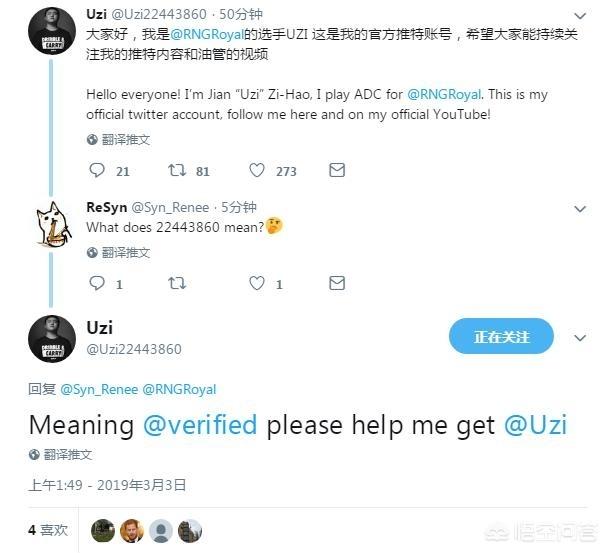The image size is (609, 553).
Task: Translate the main reply tweet via 翻译推文
Action: (x=61, y=454)
